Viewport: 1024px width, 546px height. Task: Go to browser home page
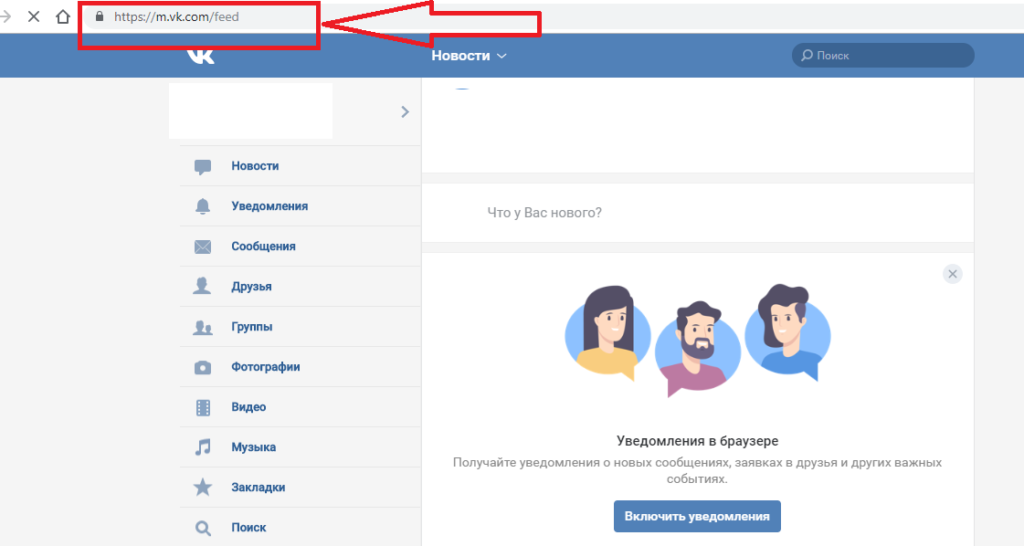63,16
